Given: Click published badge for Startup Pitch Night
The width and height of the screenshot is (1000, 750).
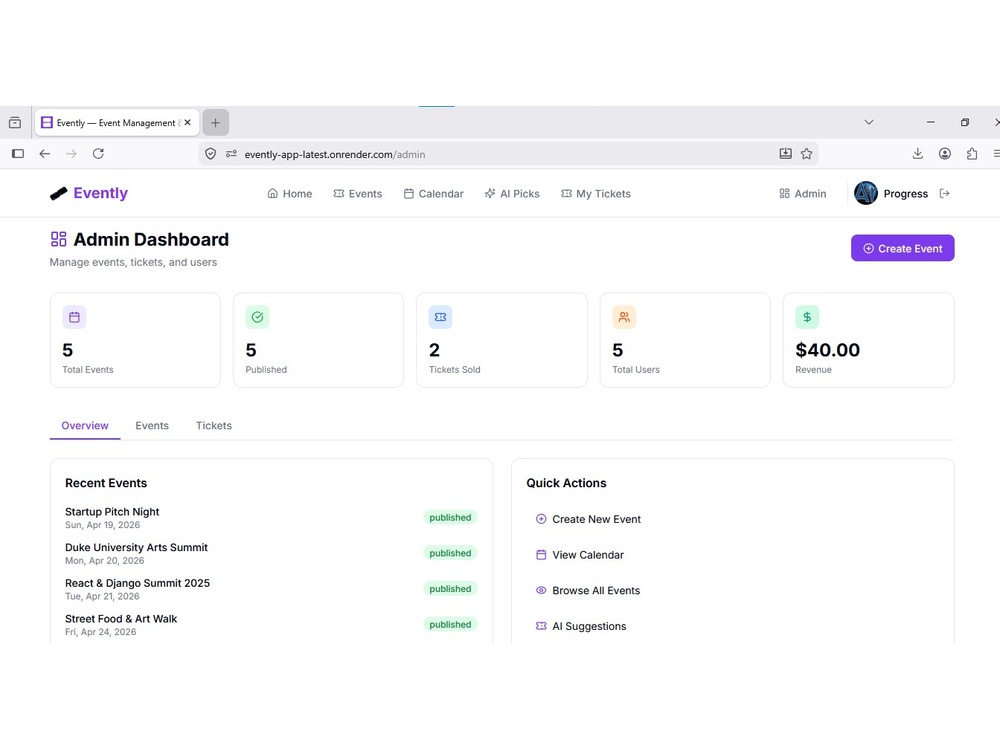Looking at the screenshot, I should pos(450,518).
